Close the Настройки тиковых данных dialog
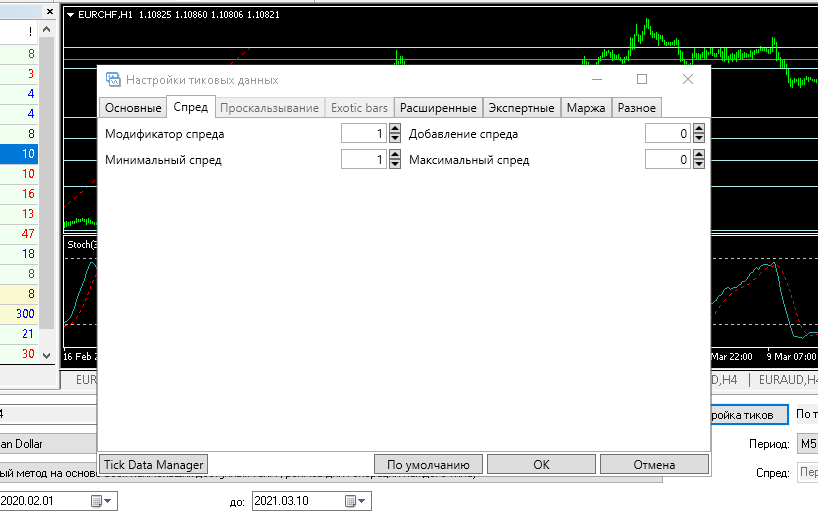Viewport: 818px width, 514px height. (688, 79)
